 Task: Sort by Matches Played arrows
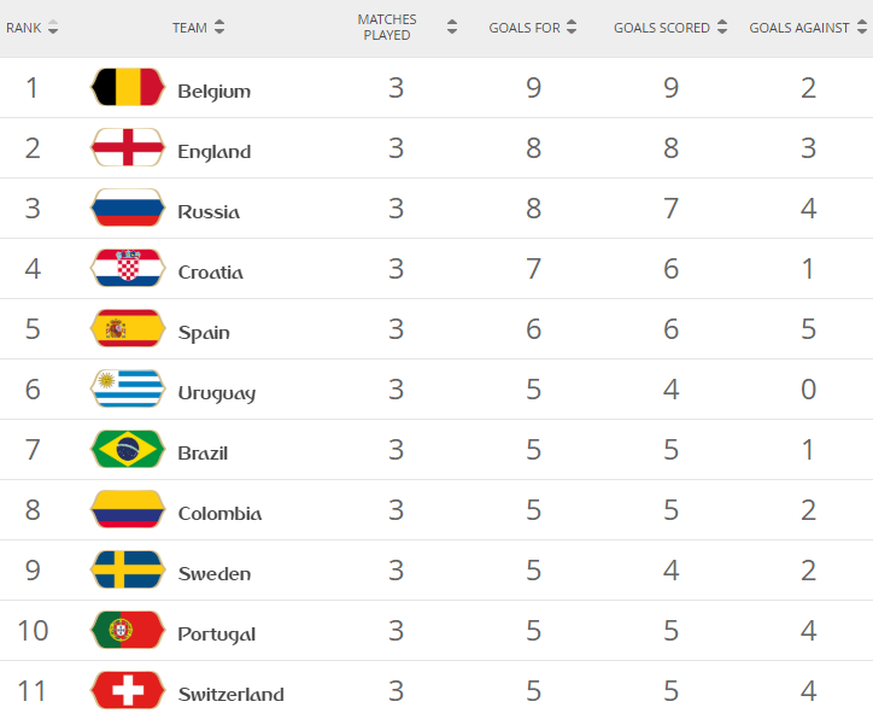[452, 28]
